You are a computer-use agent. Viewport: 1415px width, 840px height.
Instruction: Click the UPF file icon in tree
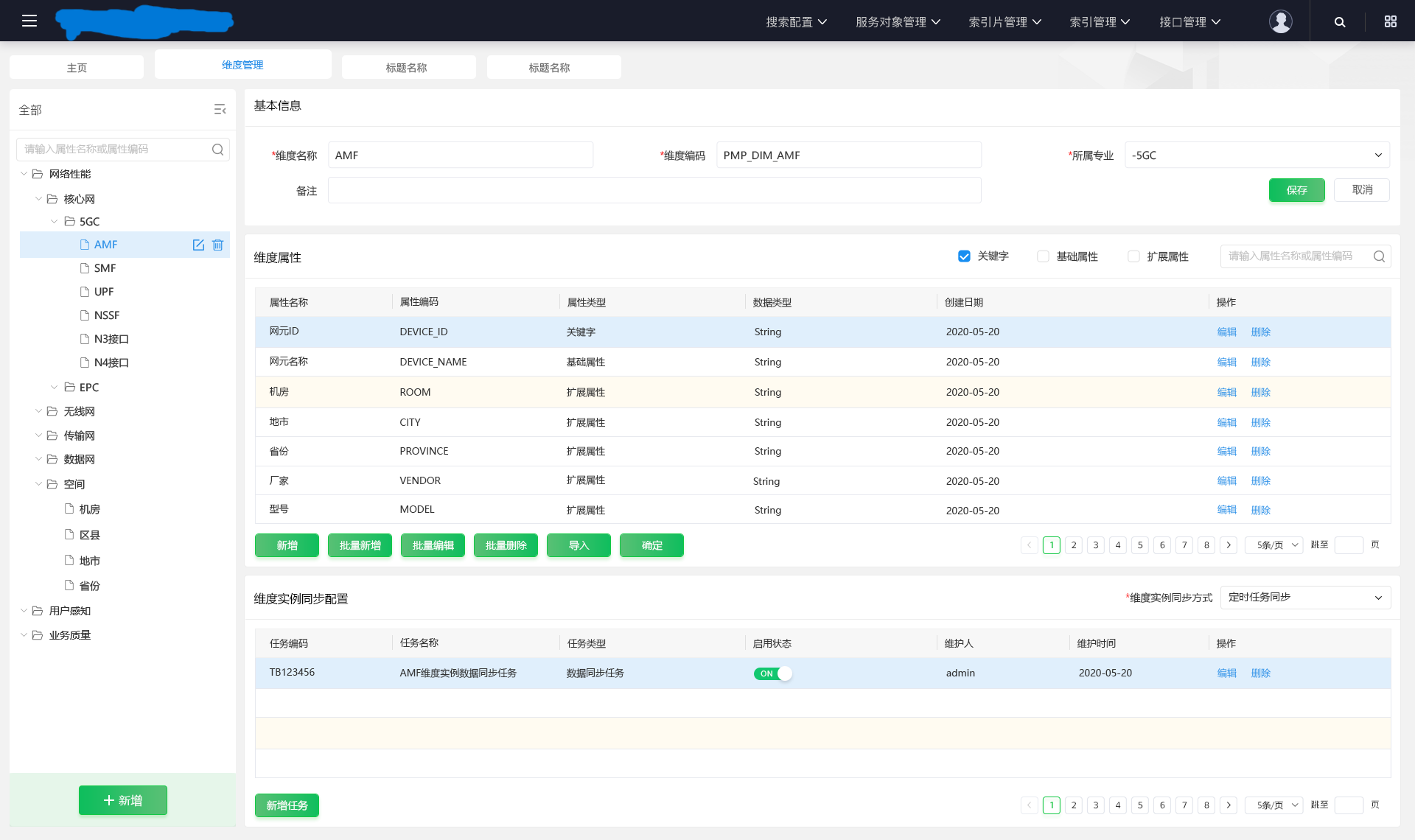pos(85,292)
